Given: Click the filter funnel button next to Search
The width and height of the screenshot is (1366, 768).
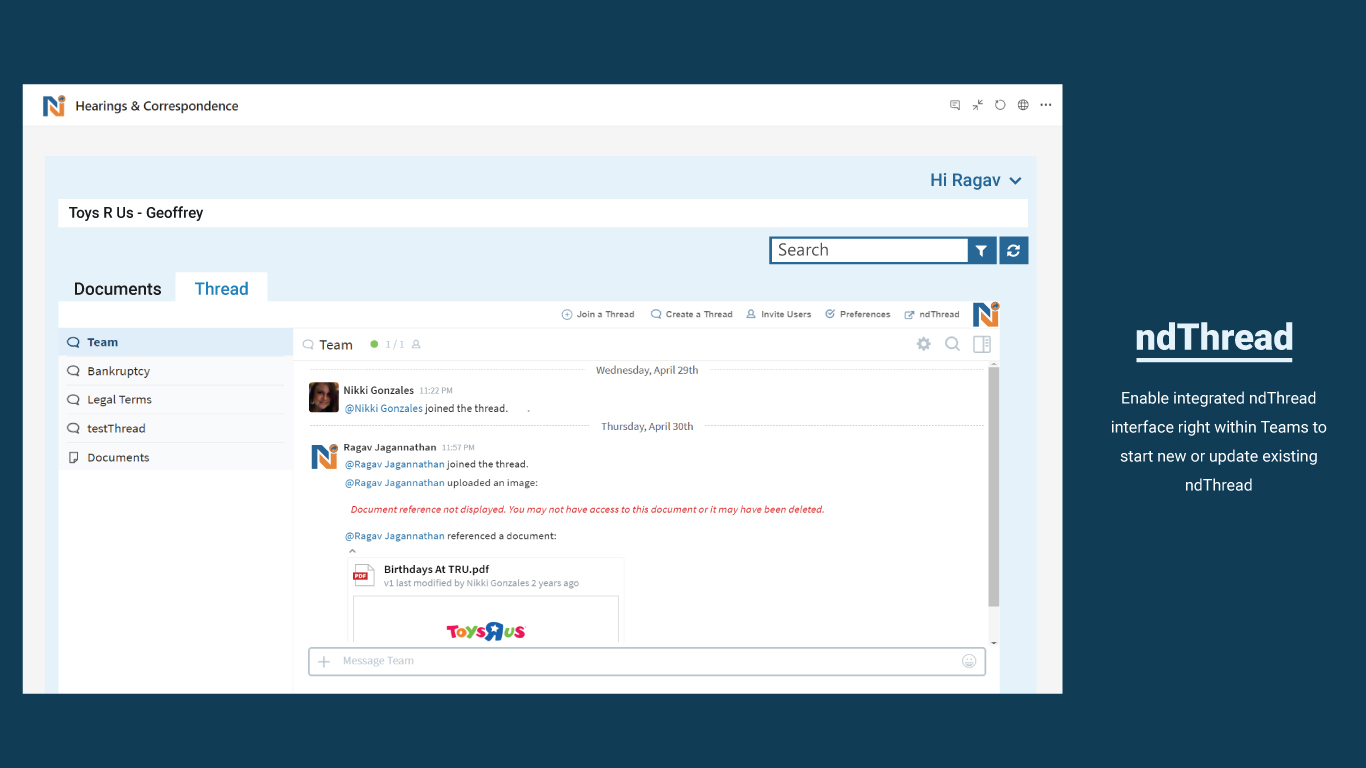Looking at the screenshot, I should (x=982, y=250).
